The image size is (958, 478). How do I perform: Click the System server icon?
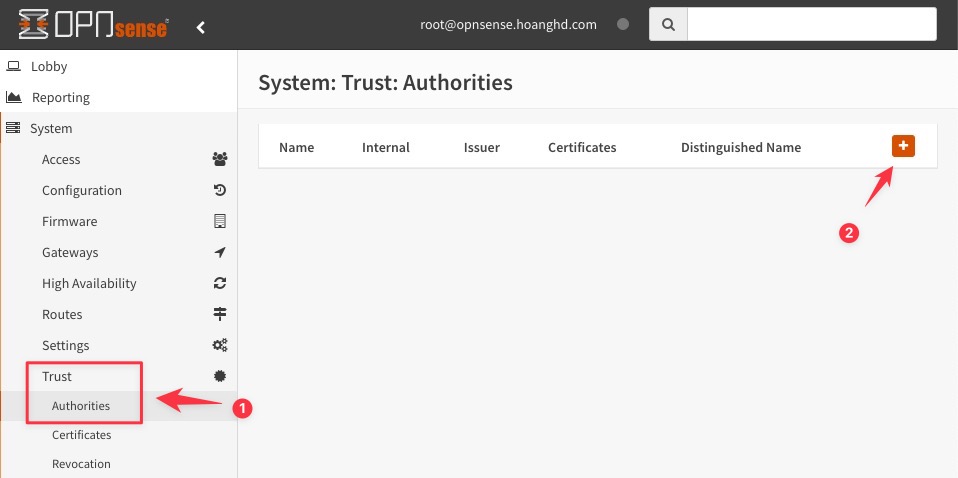point(13,128)
